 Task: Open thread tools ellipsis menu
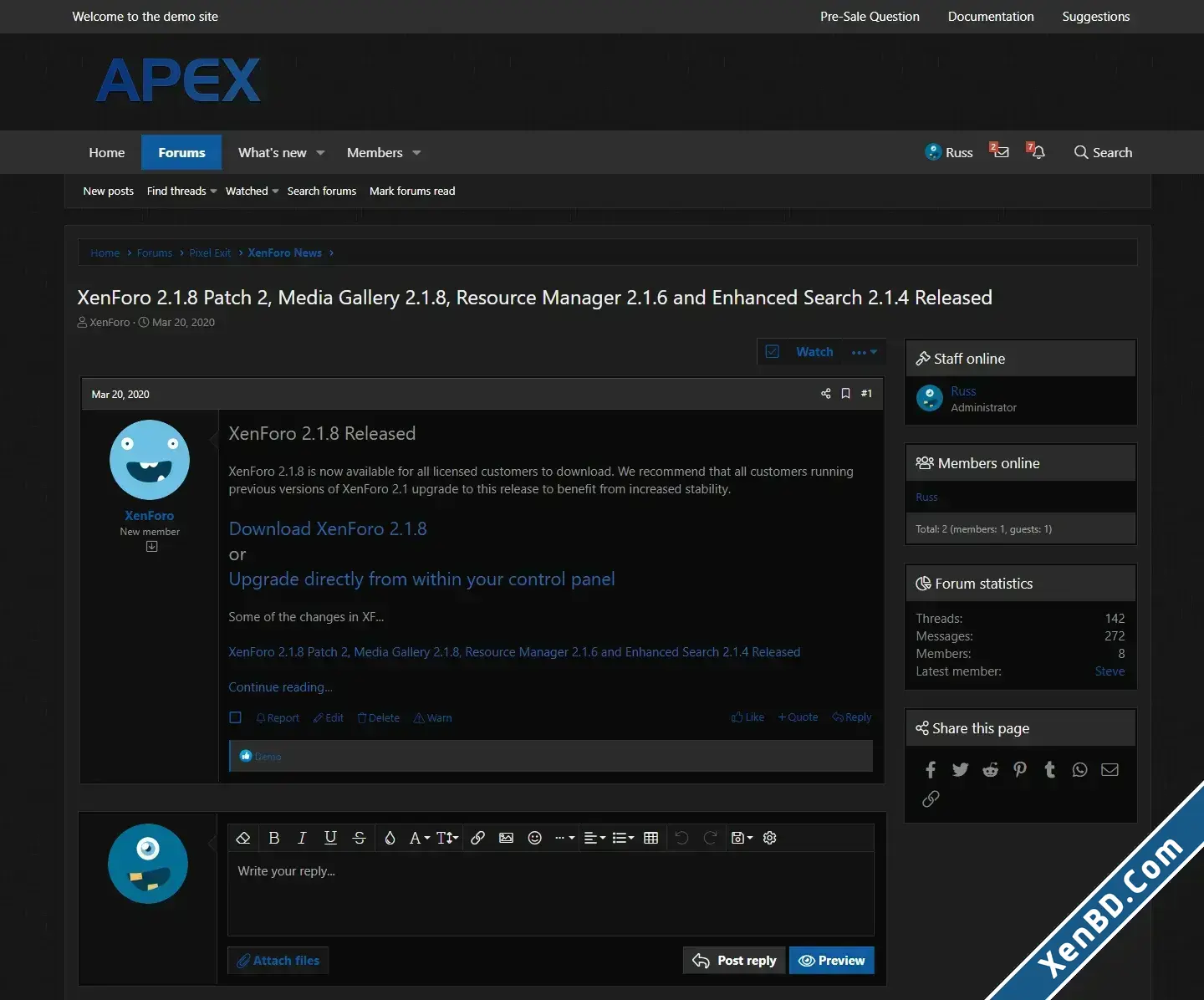pyautogui.click(x=864, y=352)
